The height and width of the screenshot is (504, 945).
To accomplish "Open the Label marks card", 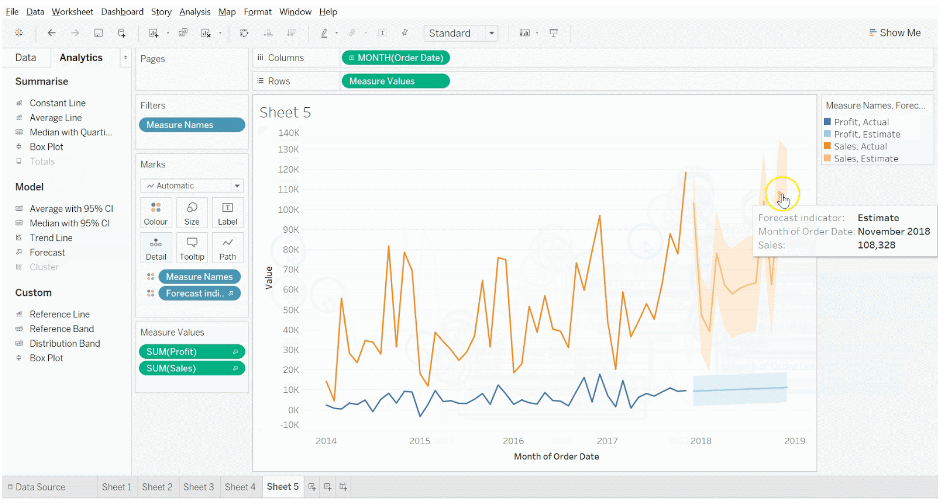I will pyautogui.click(x=228, y=213).
